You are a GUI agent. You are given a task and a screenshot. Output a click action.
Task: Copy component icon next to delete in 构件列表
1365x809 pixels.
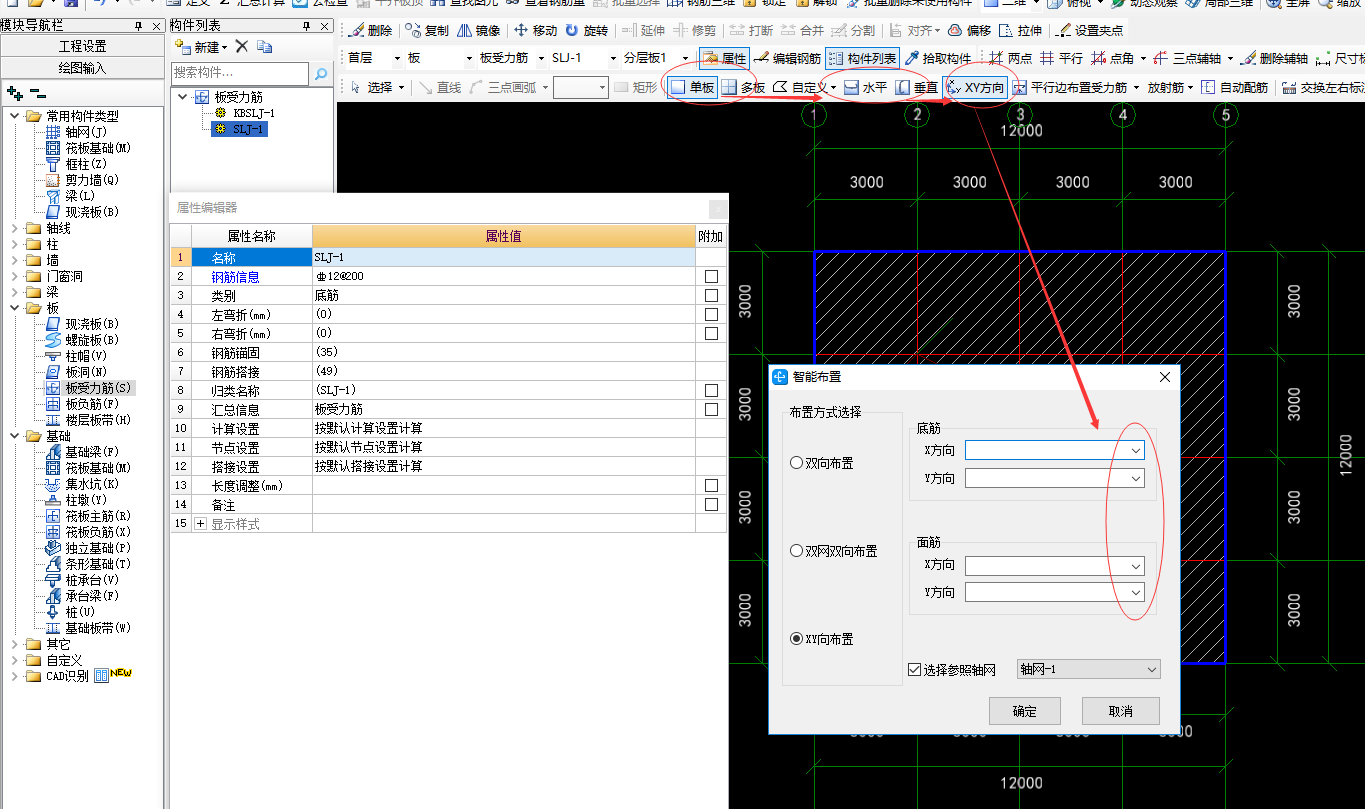264,47
